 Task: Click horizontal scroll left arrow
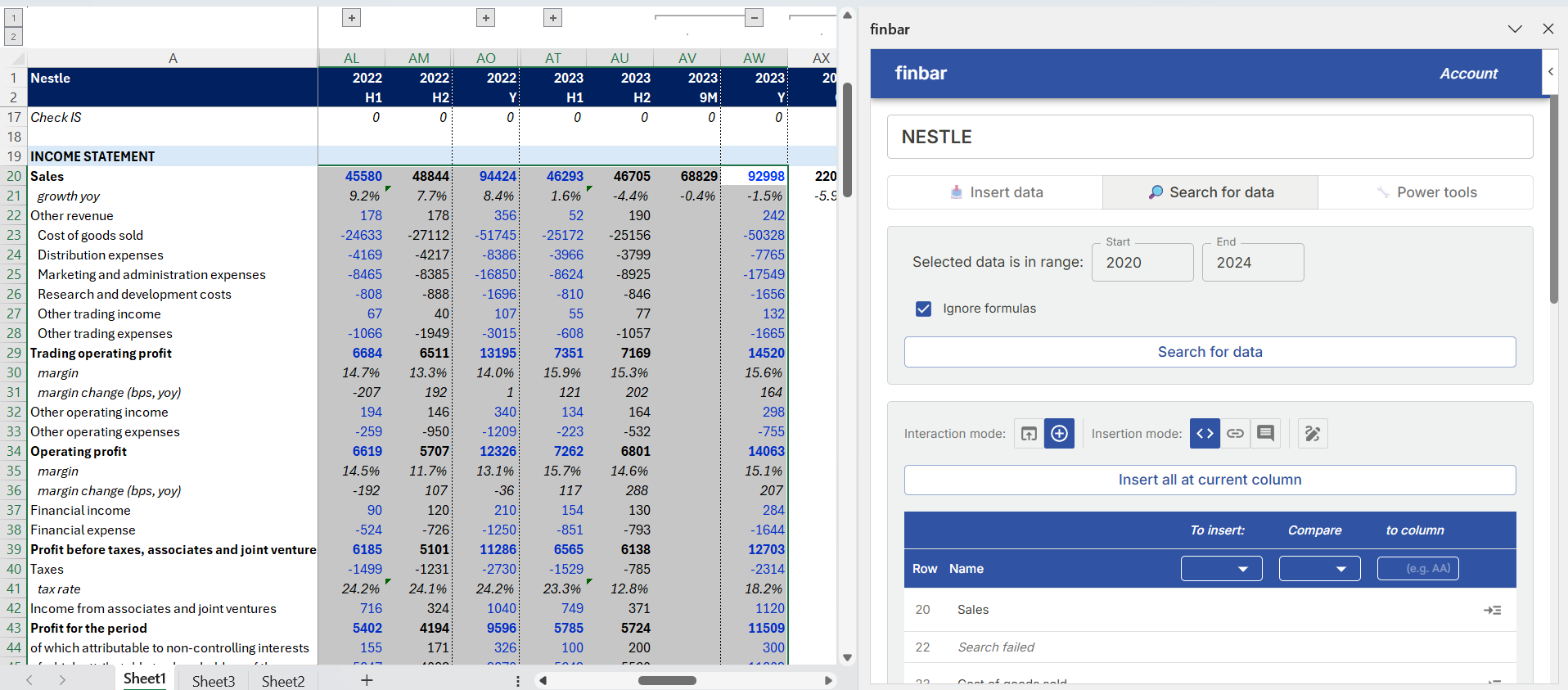pos(543,680)
